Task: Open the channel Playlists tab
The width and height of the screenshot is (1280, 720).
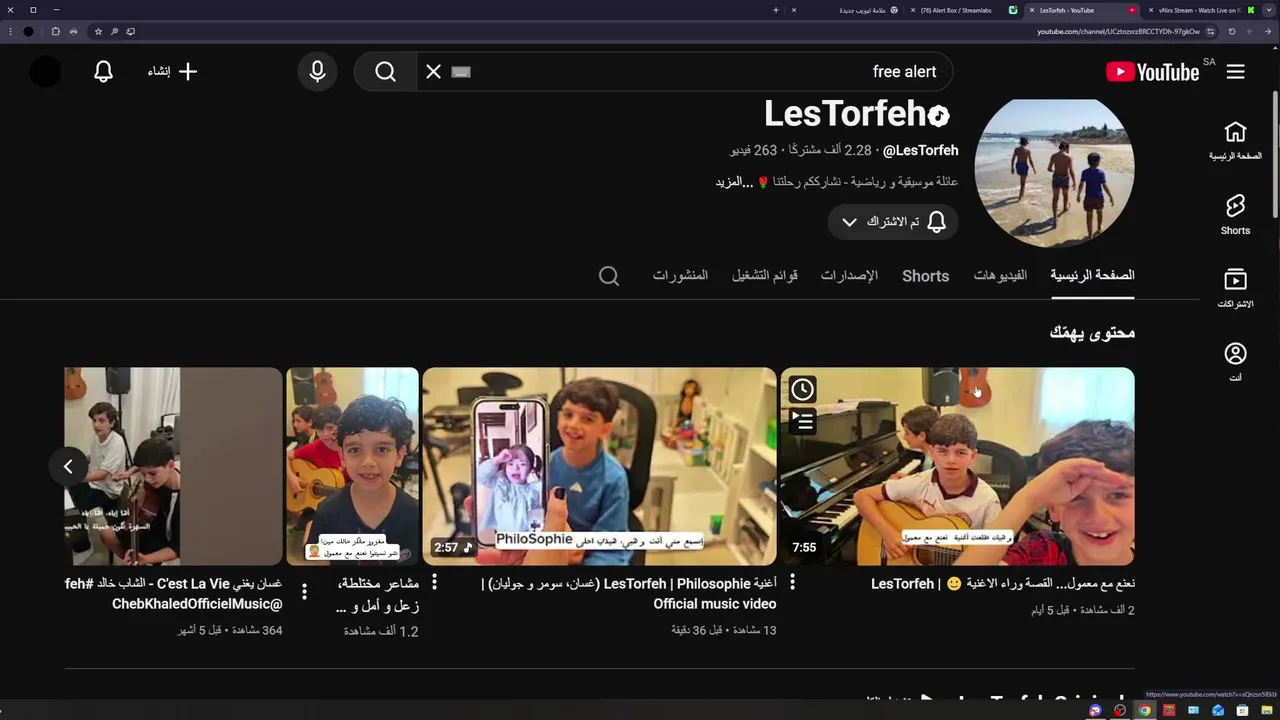Action: tap(765, 275)
